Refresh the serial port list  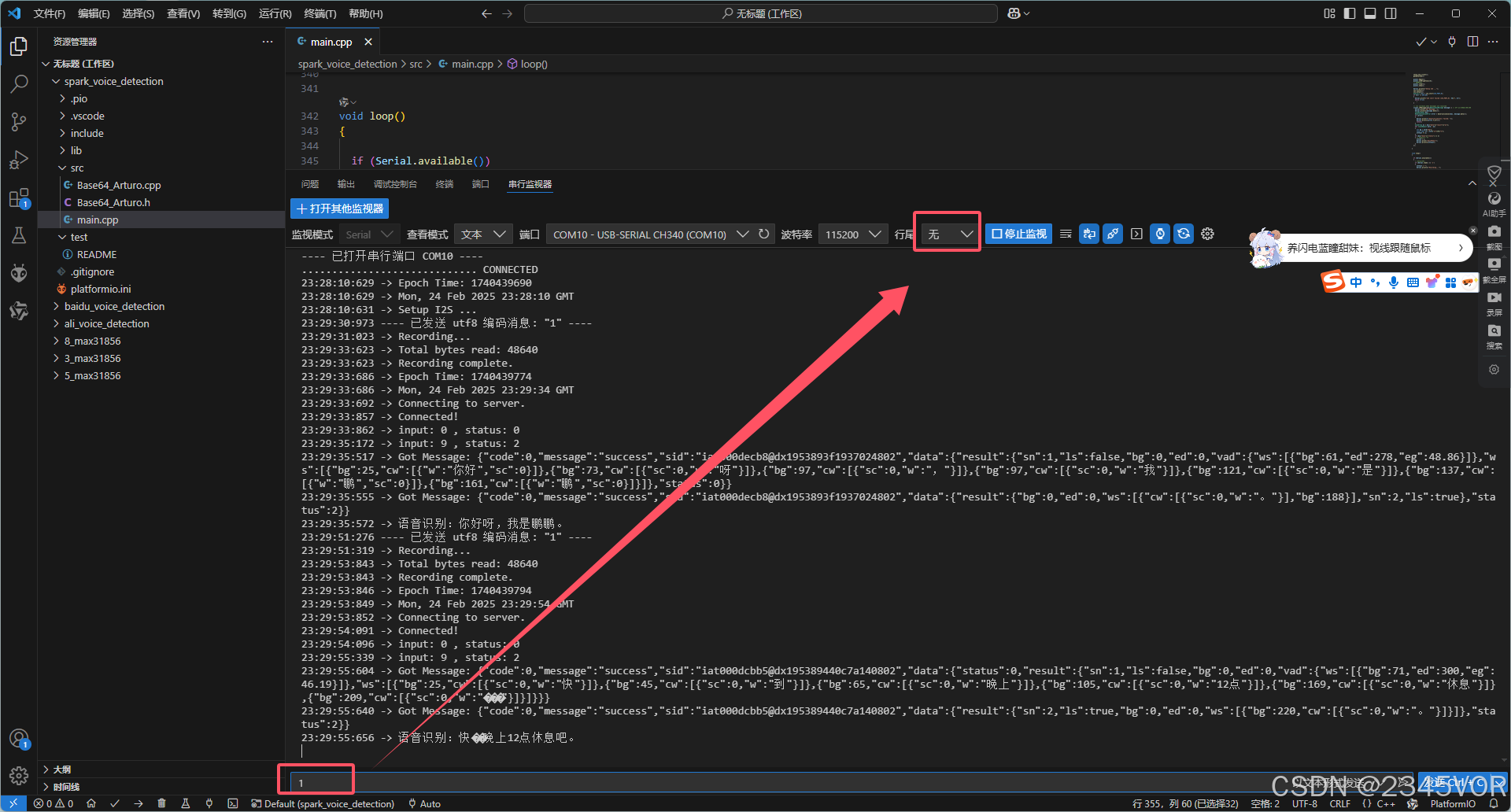click(763, 234)
